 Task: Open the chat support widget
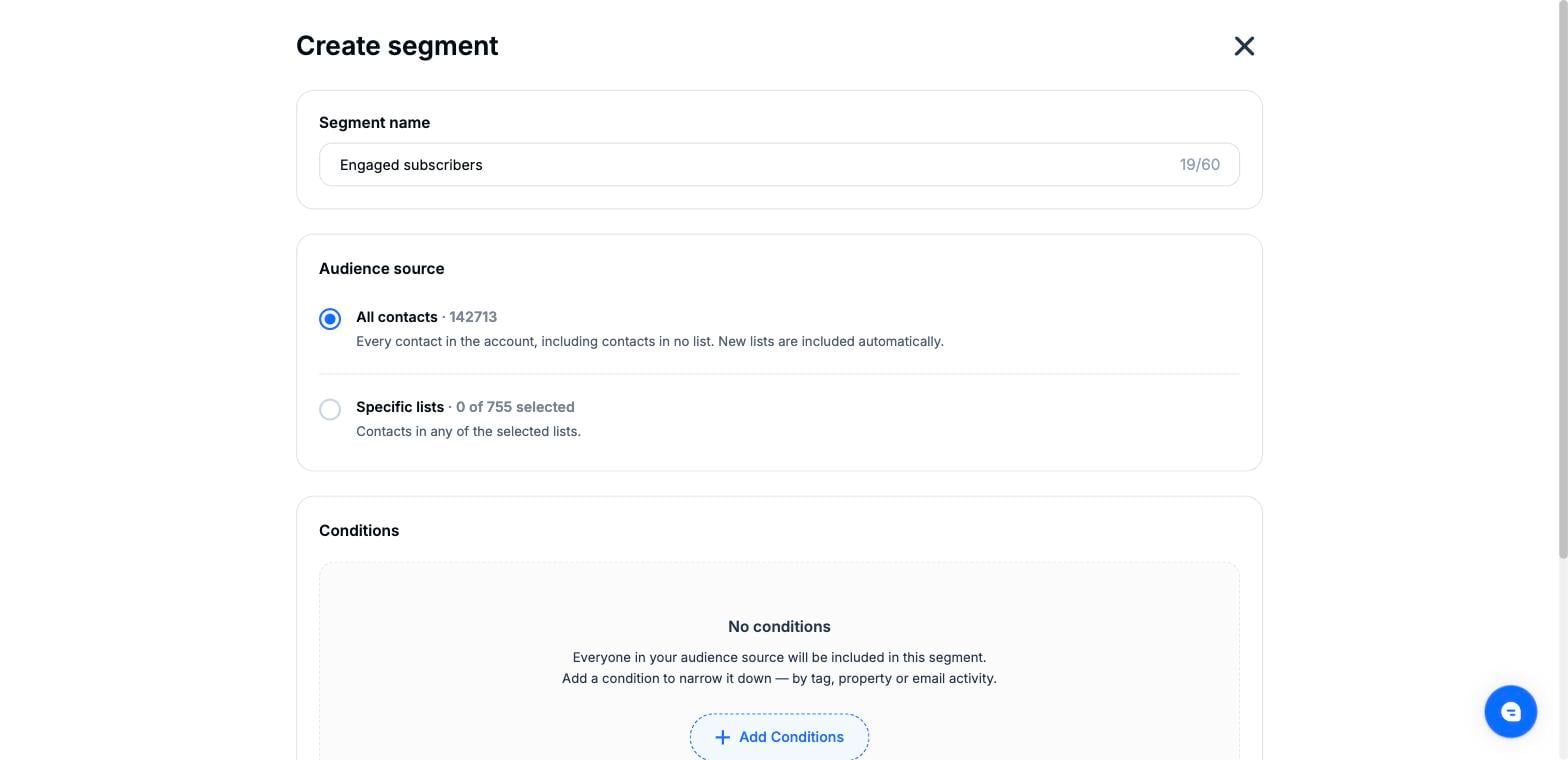[1510, 712]
